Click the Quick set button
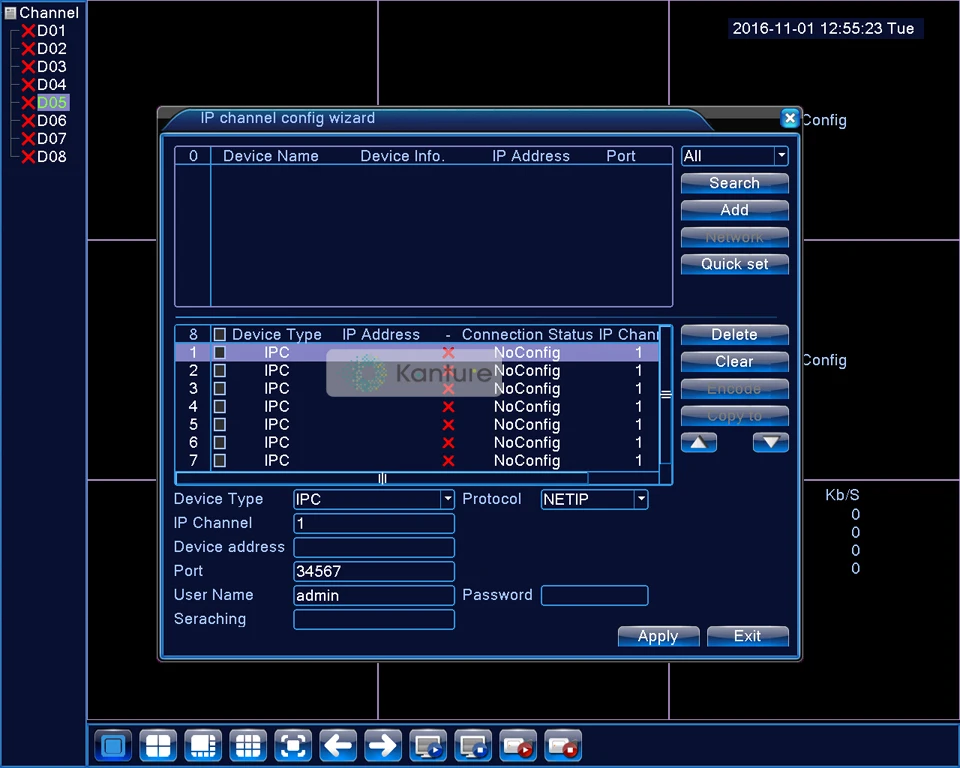This screenshot has width=960, height=768. (734, 264)
